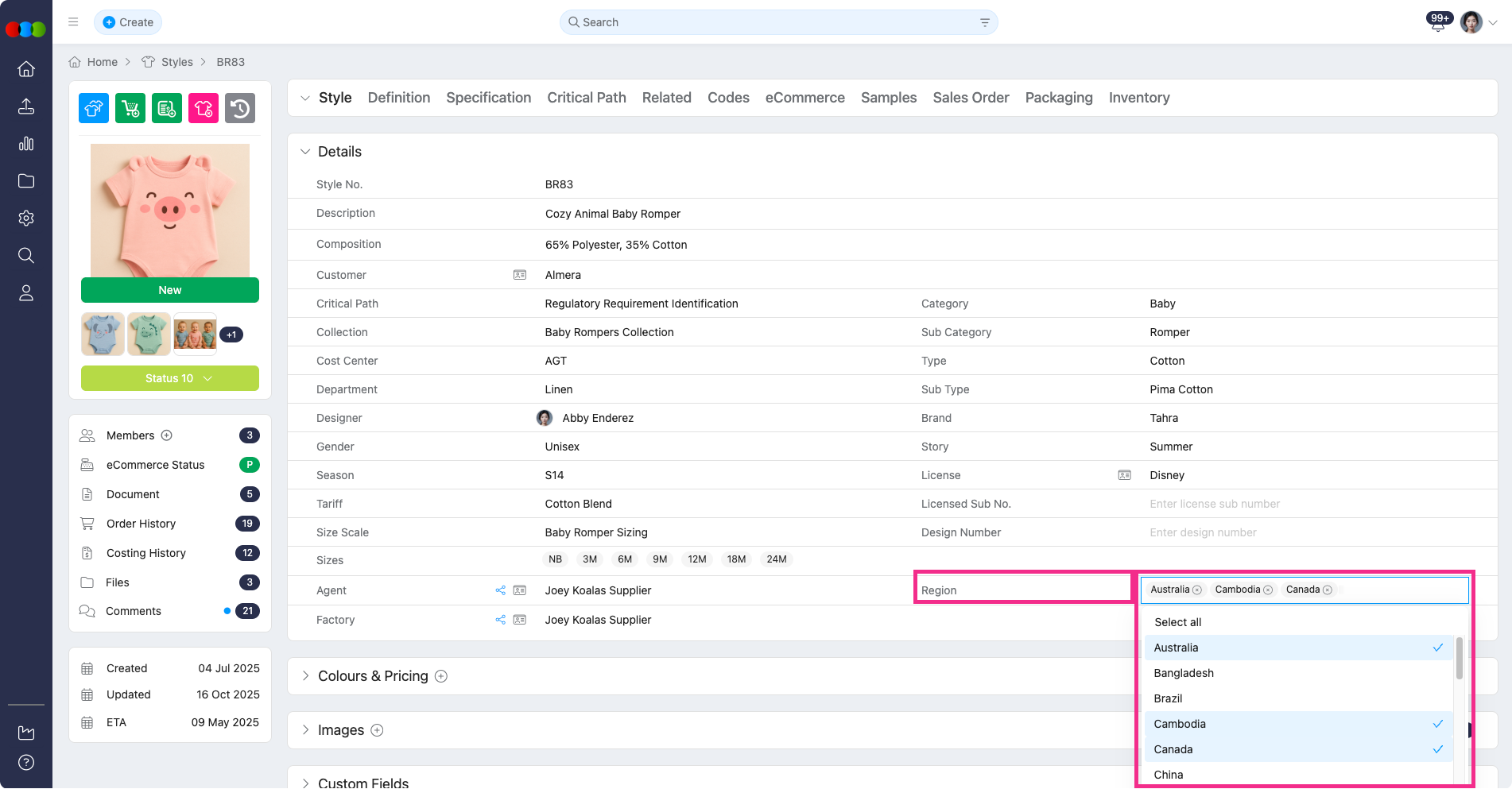1512x789 pixels.
Task: Open the analytics bar chart sidebar icon
Action: (x=26, y=144)
